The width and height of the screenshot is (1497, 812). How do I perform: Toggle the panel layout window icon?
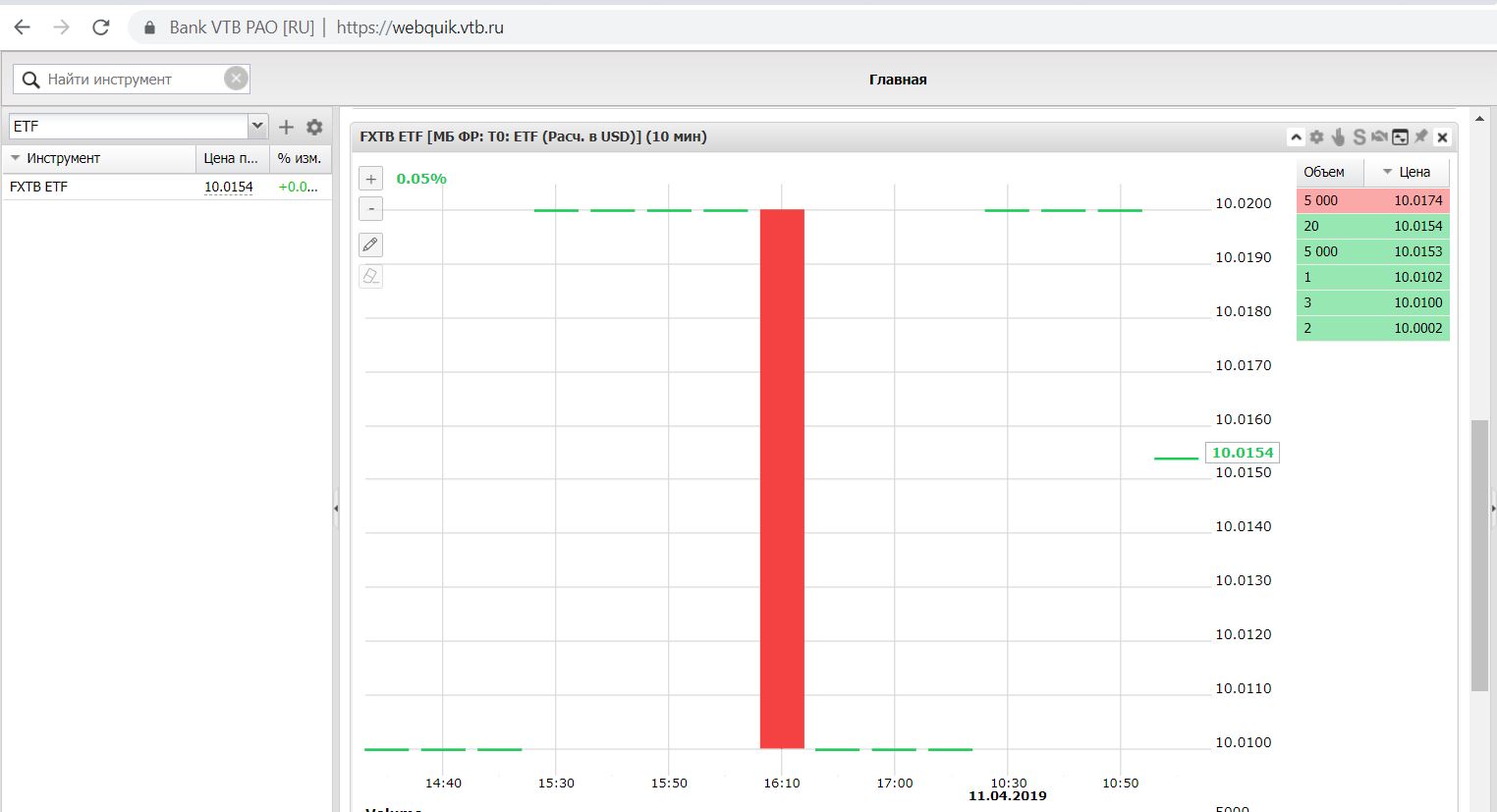point(1401,137)
